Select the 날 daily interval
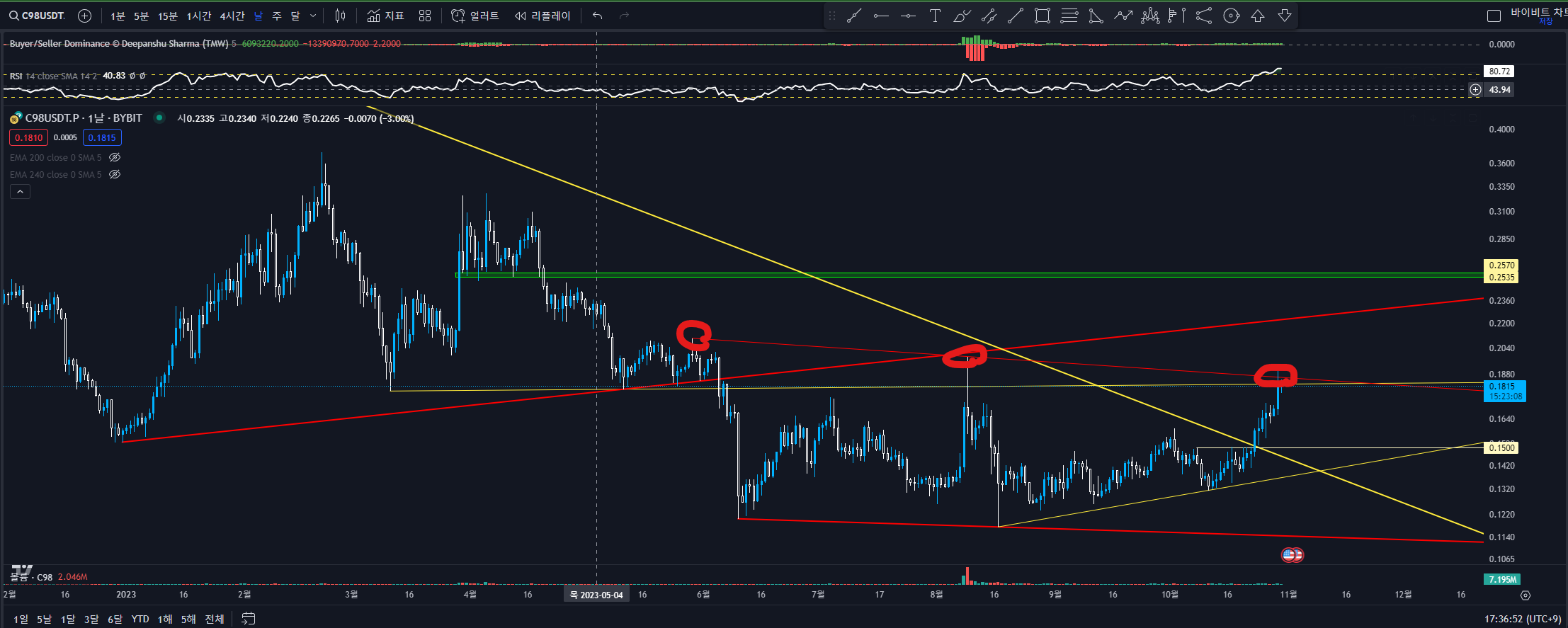 tap(259, 16)
